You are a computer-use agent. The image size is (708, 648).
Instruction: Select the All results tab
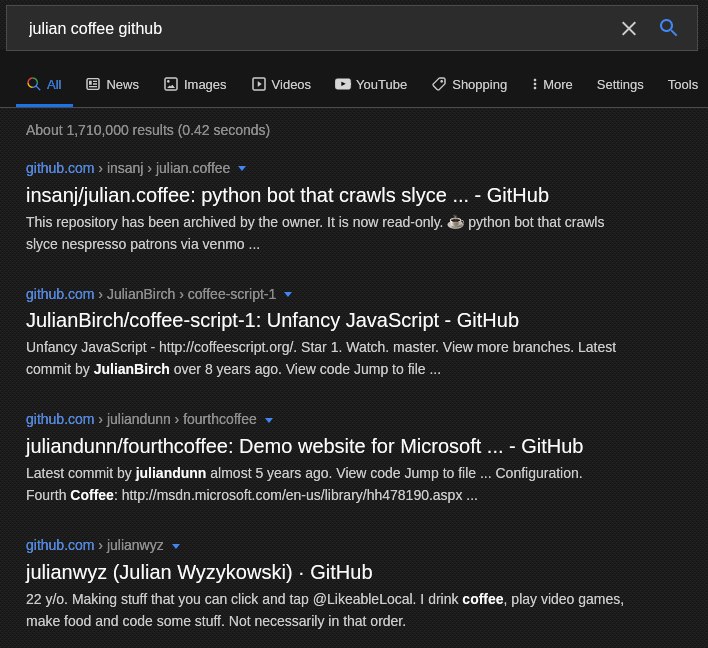44,84
